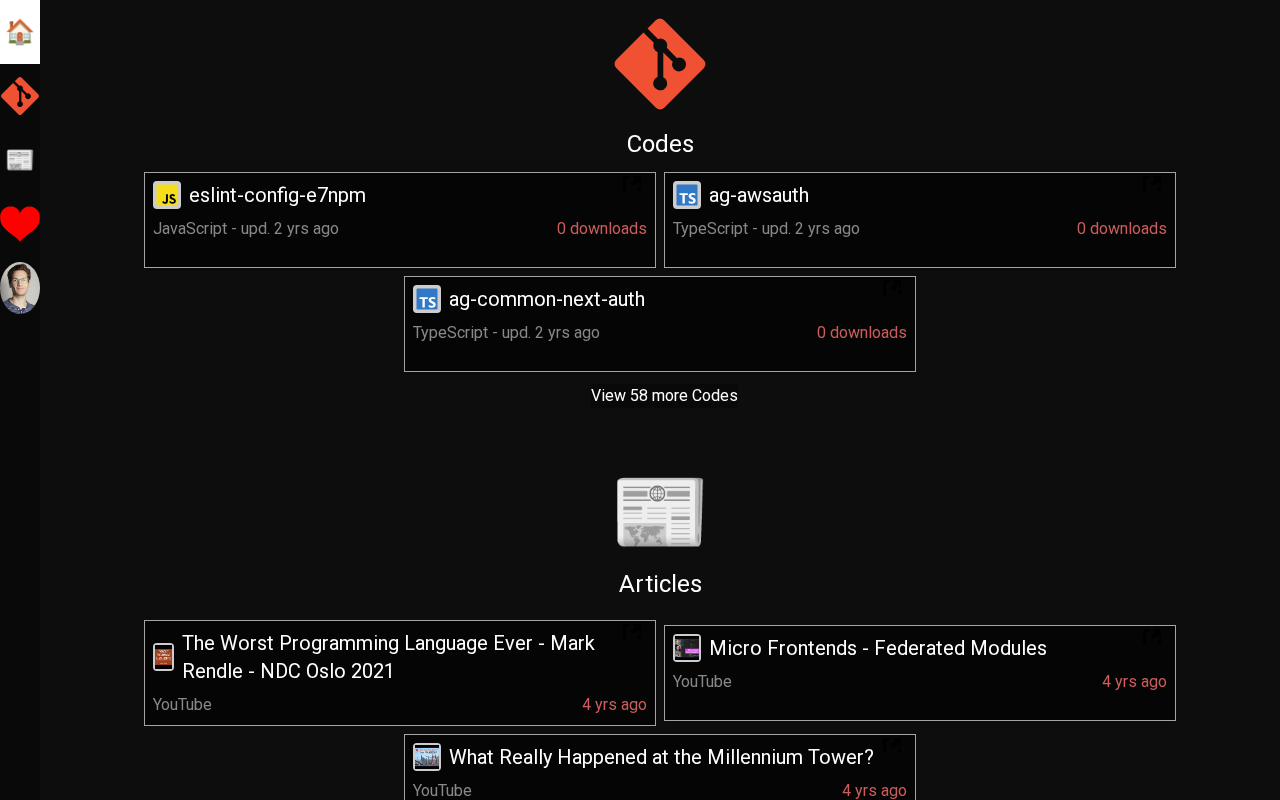
Task: Click the TypeScript badge on ag-awsauth card
Action: (x=687, y=195)
